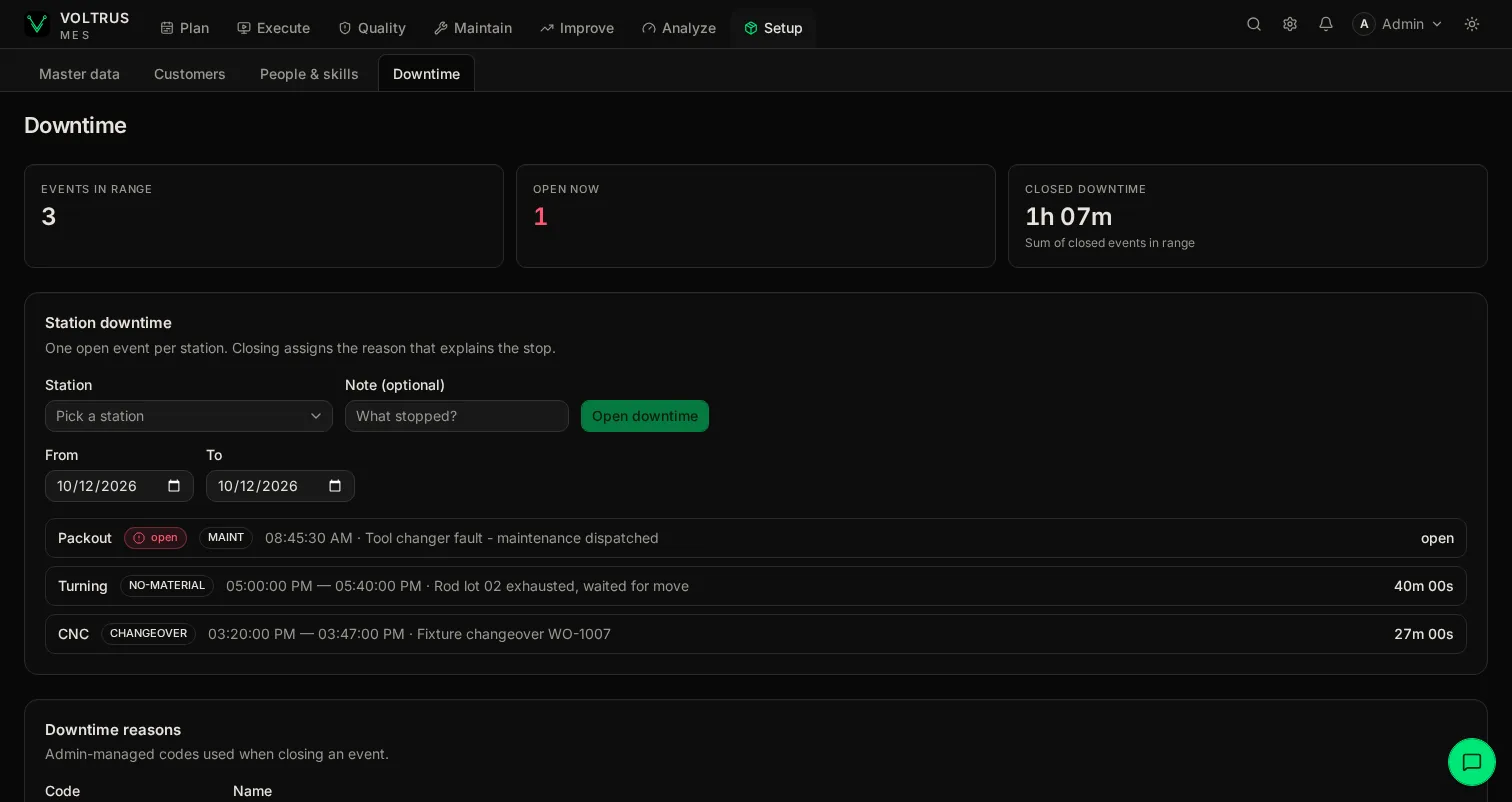
Task: Open the settings gear icon
Action: click(1290, 24)
